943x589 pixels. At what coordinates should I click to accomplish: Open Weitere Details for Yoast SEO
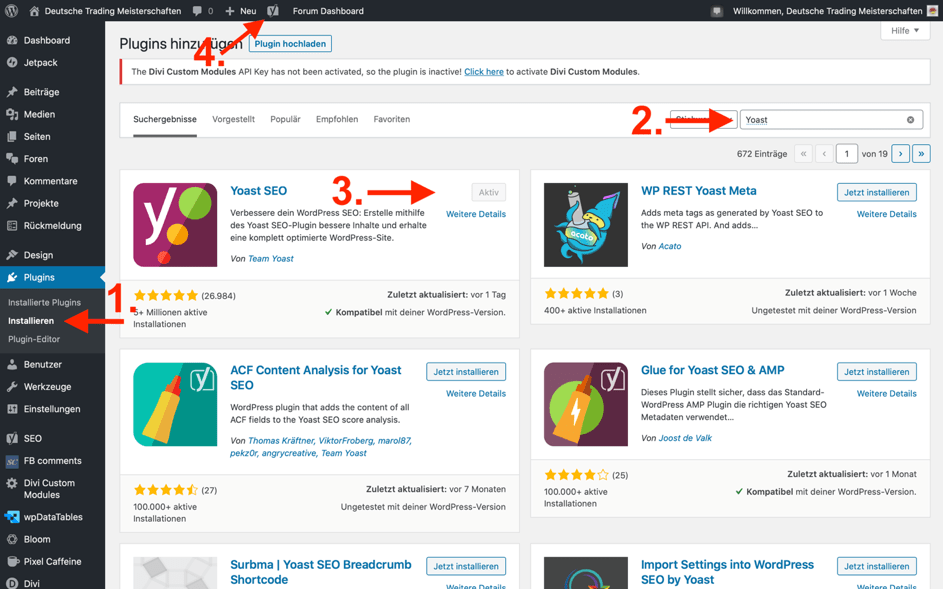click(x=476, y=214)
